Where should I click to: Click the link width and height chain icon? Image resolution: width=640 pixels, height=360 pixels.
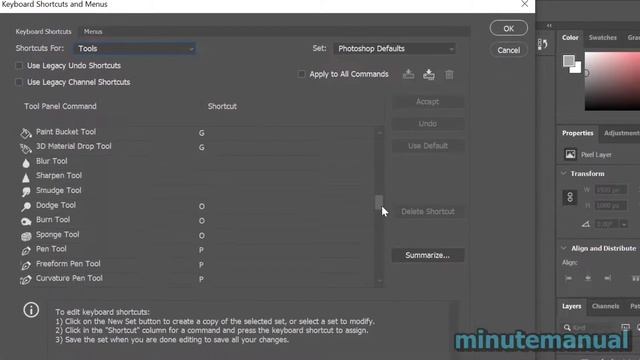570,197
